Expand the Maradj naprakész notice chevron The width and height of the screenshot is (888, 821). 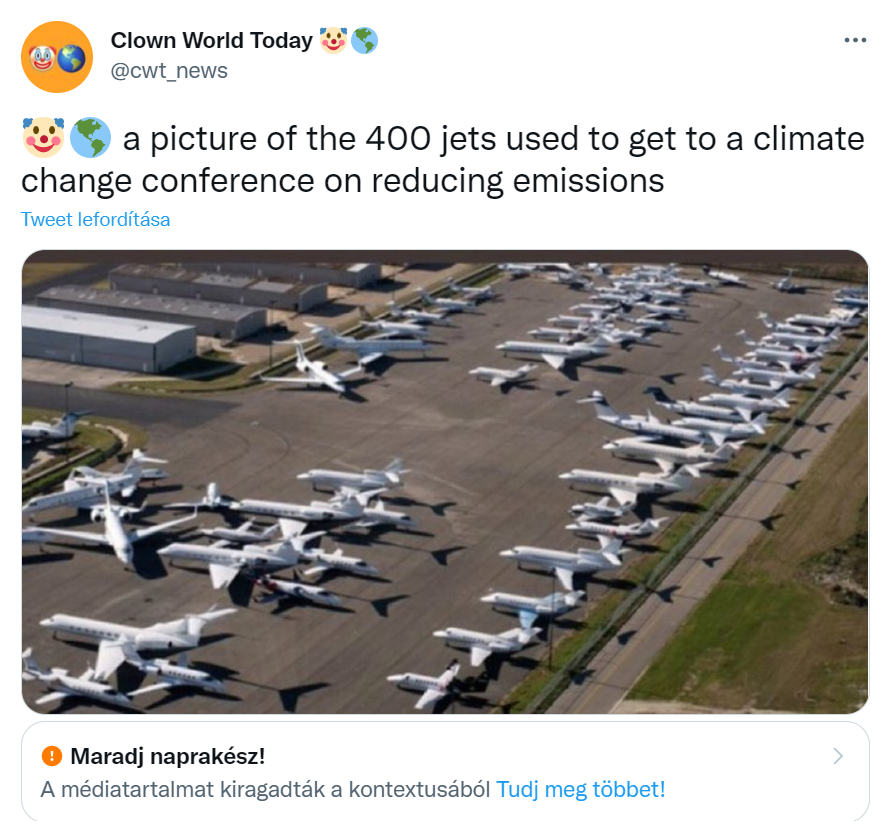838,756
